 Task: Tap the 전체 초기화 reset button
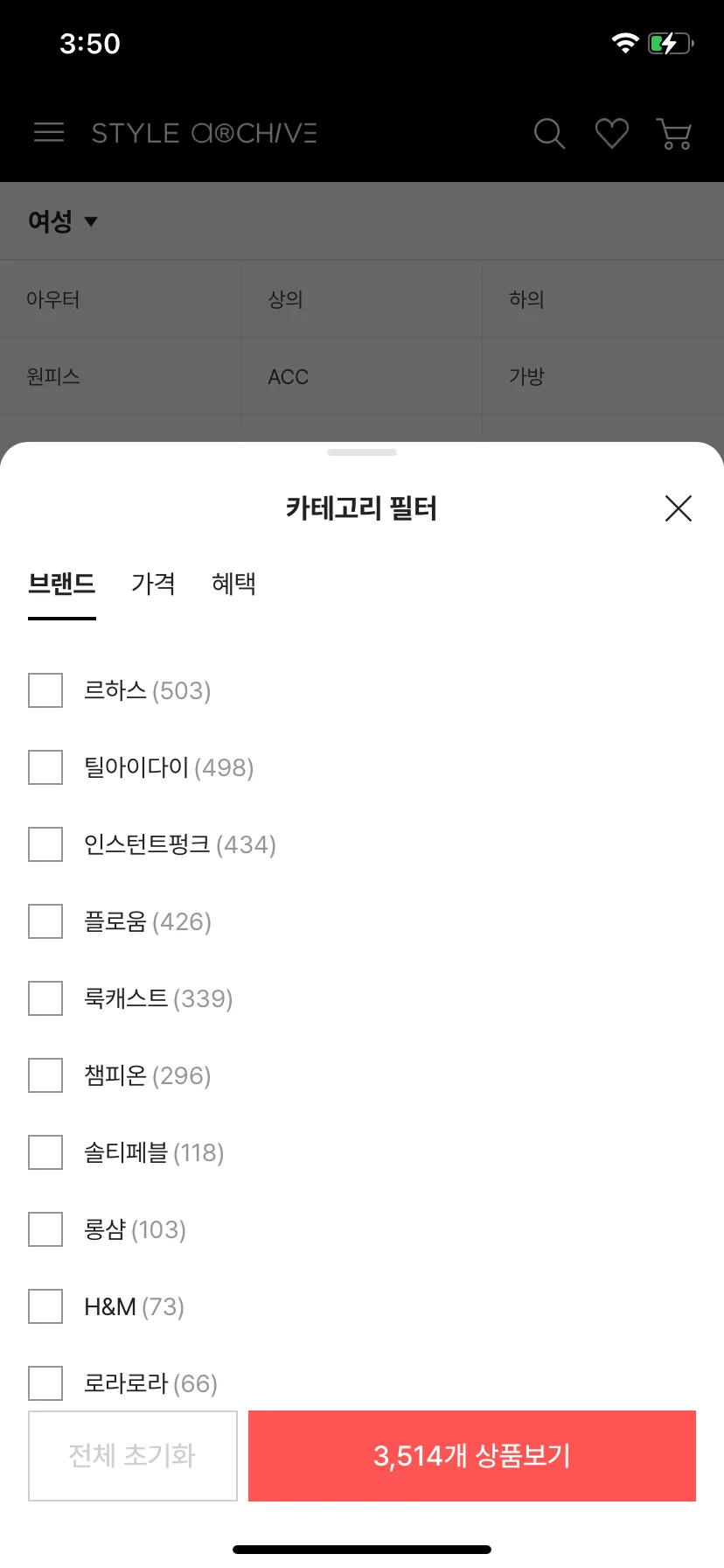(x=133, y=1456)
